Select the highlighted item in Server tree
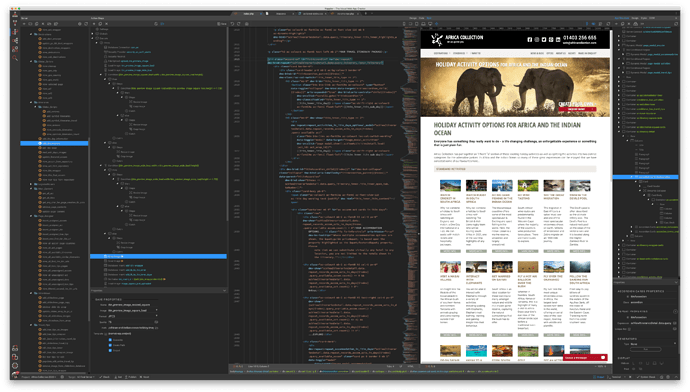The image size is (690, 392). 54,143
